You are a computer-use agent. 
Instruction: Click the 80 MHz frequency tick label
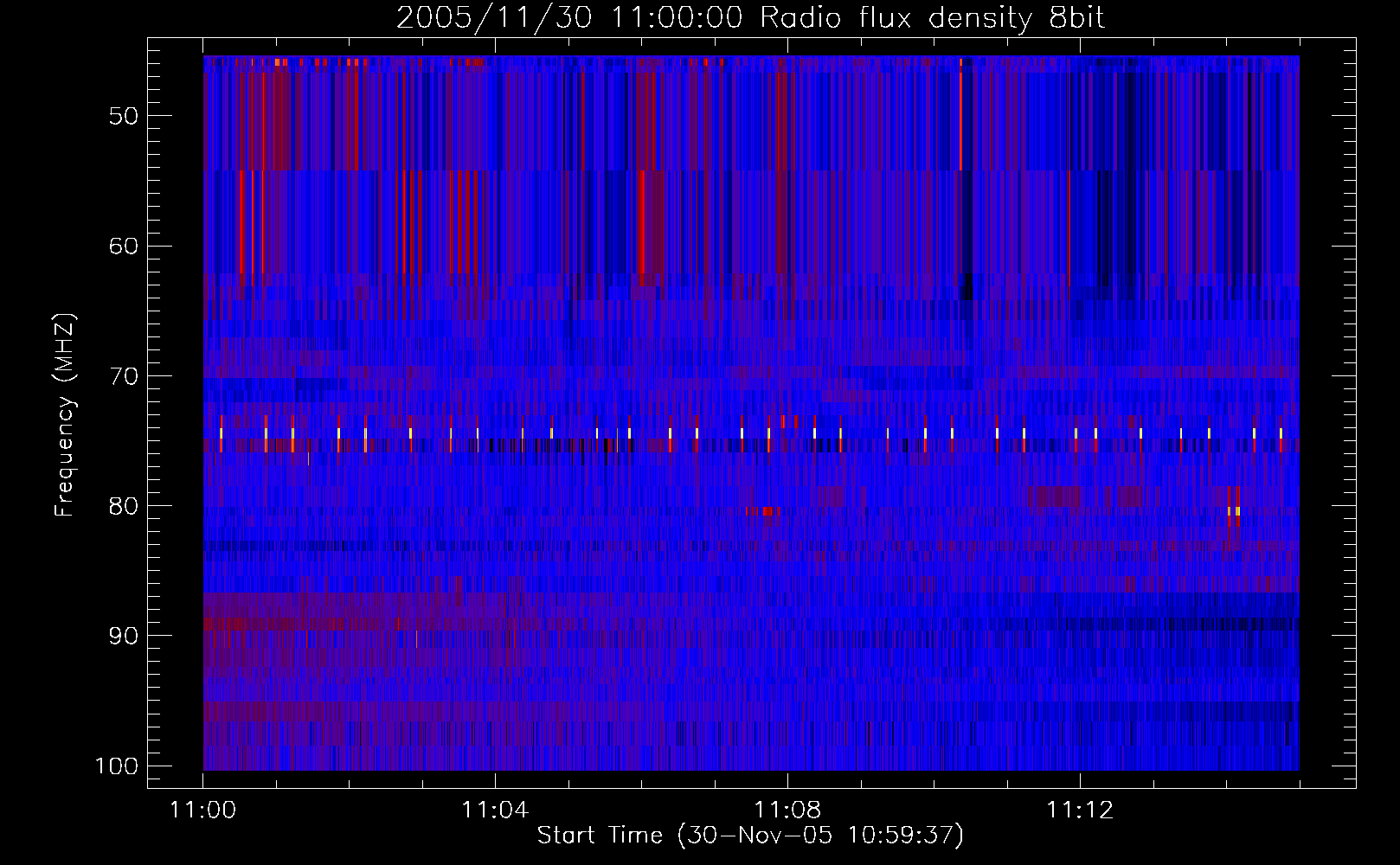click(x=124, y=506)
